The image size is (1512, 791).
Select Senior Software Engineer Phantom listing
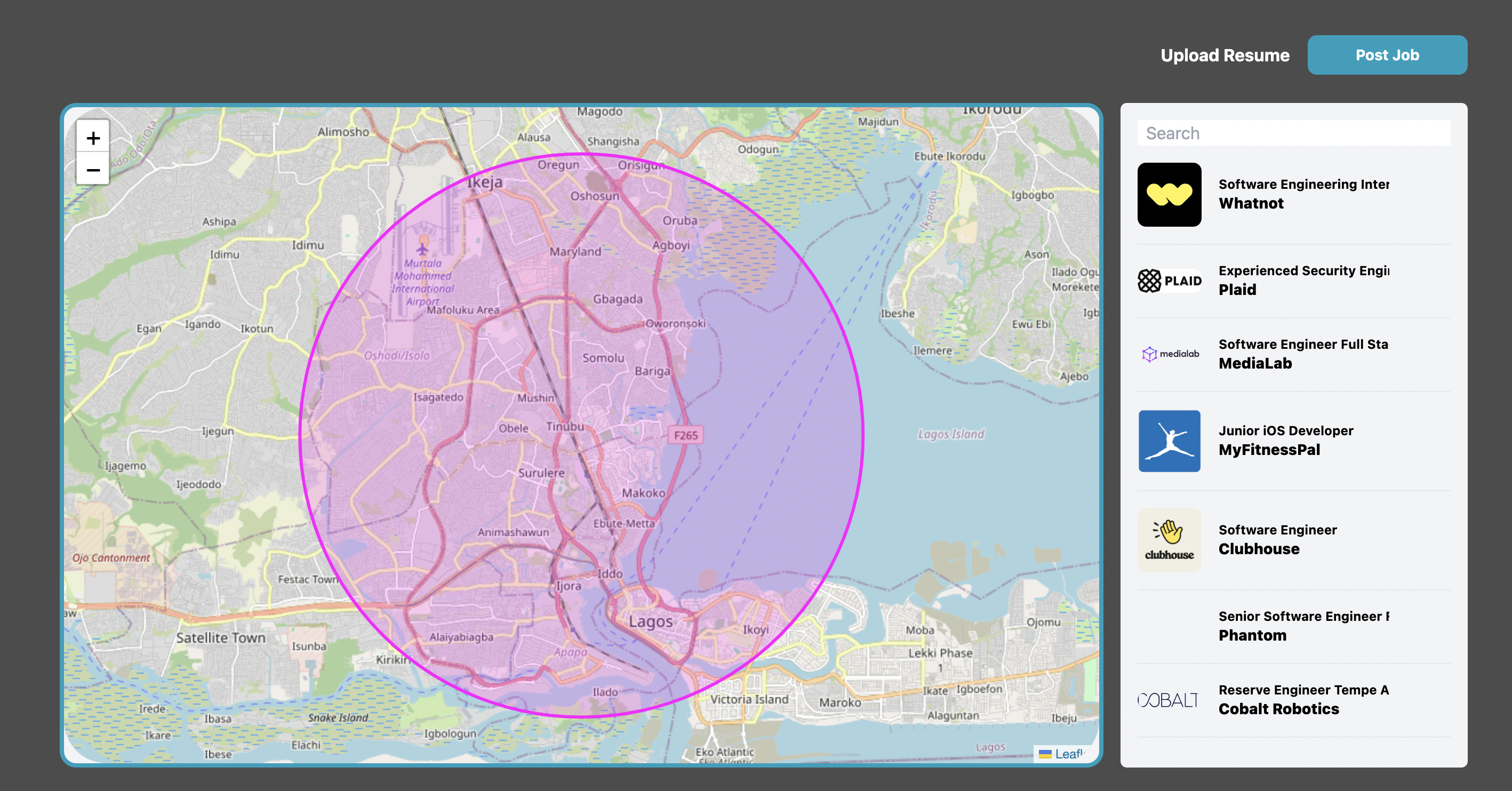tap(1303, 616)
